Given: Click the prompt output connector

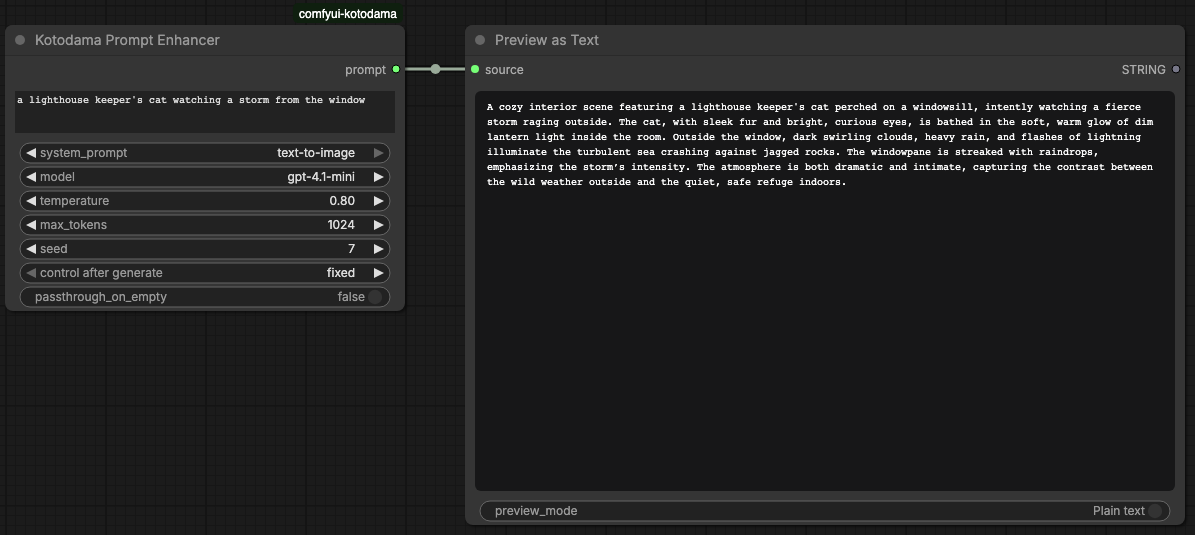Looking at the screenshot, I should tap(396, 69).
